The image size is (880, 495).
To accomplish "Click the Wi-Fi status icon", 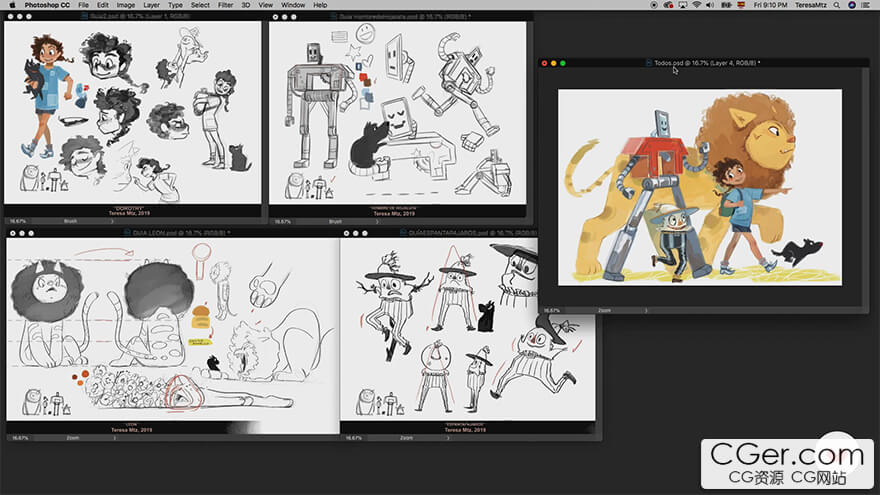I will tap(696, 5).
